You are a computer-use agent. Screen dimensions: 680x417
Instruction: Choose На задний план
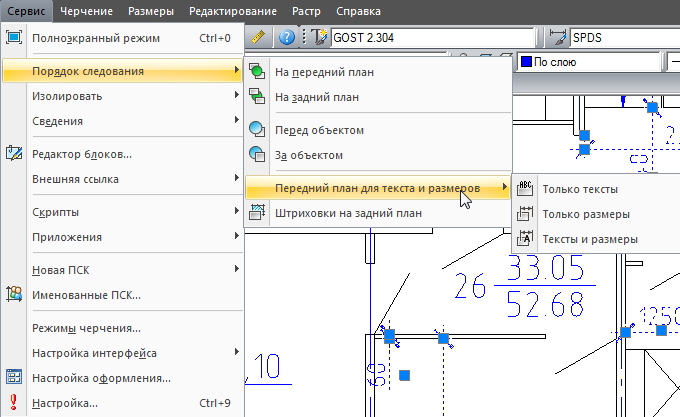click(378, 97)
